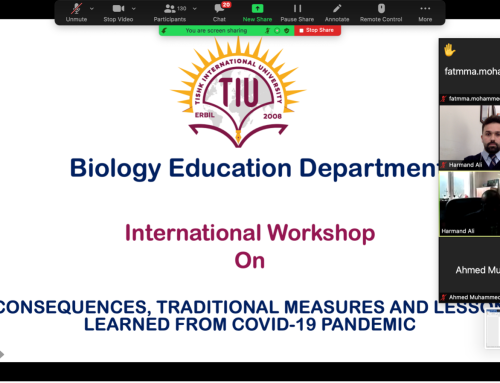The image size is (500, 383).
Task: Click 'International Workshop' title text
Action: 250,233
